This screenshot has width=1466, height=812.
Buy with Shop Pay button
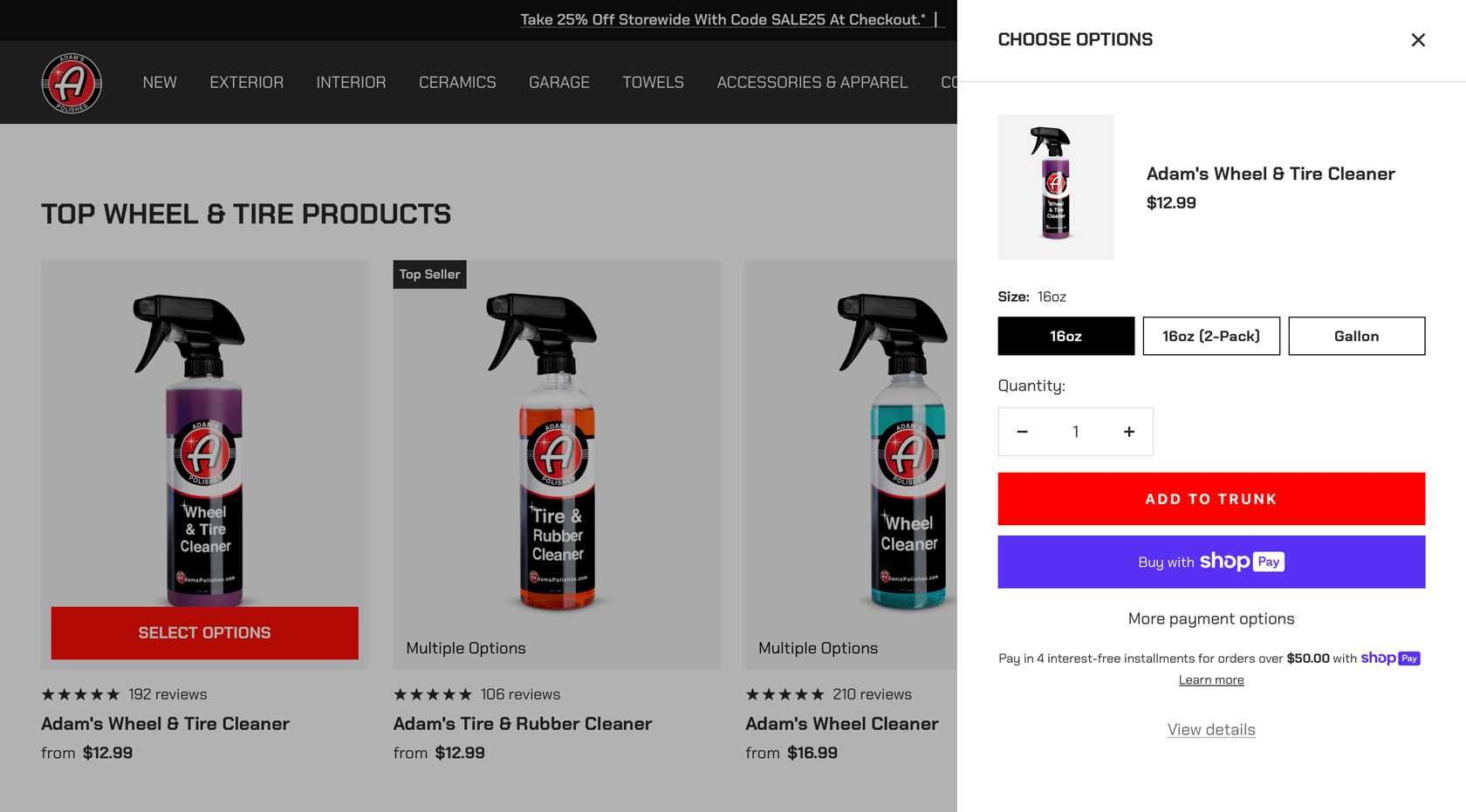coord(1210,562)
